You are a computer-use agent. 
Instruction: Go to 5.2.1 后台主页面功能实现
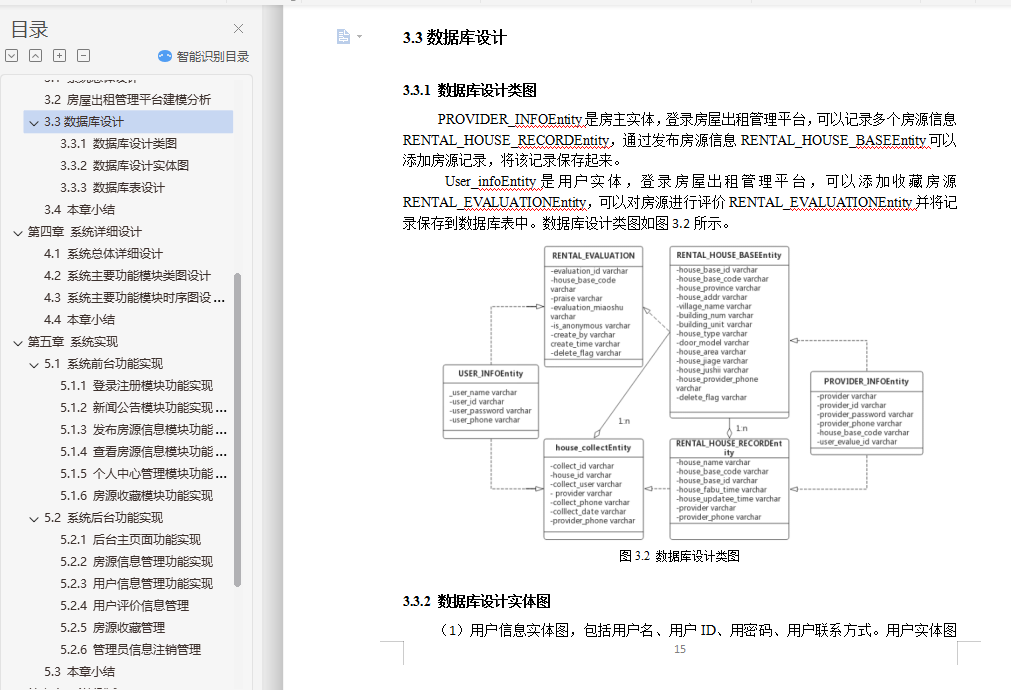[130, 539]
